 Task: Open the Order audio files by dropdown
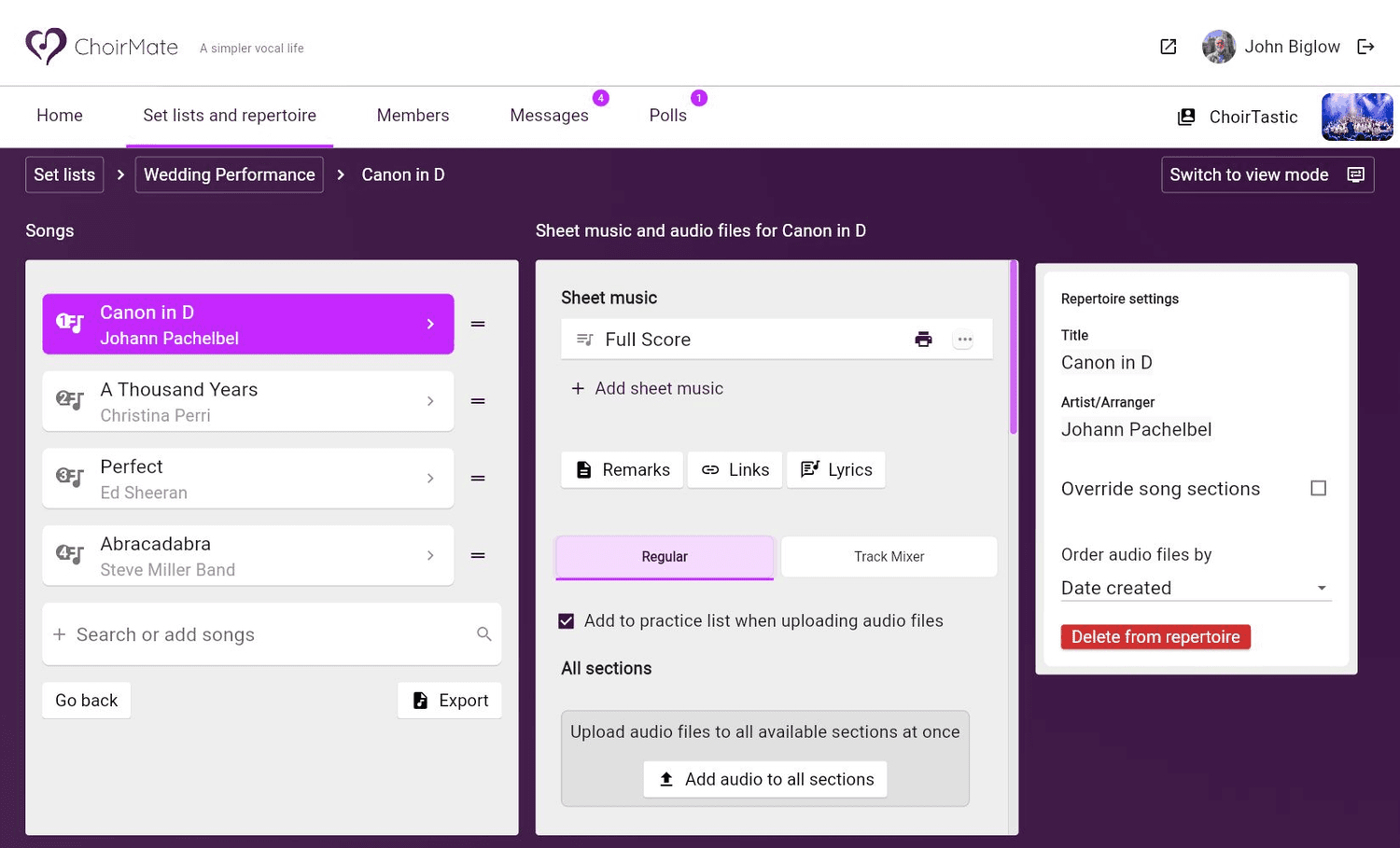(x=1196, y=588)
